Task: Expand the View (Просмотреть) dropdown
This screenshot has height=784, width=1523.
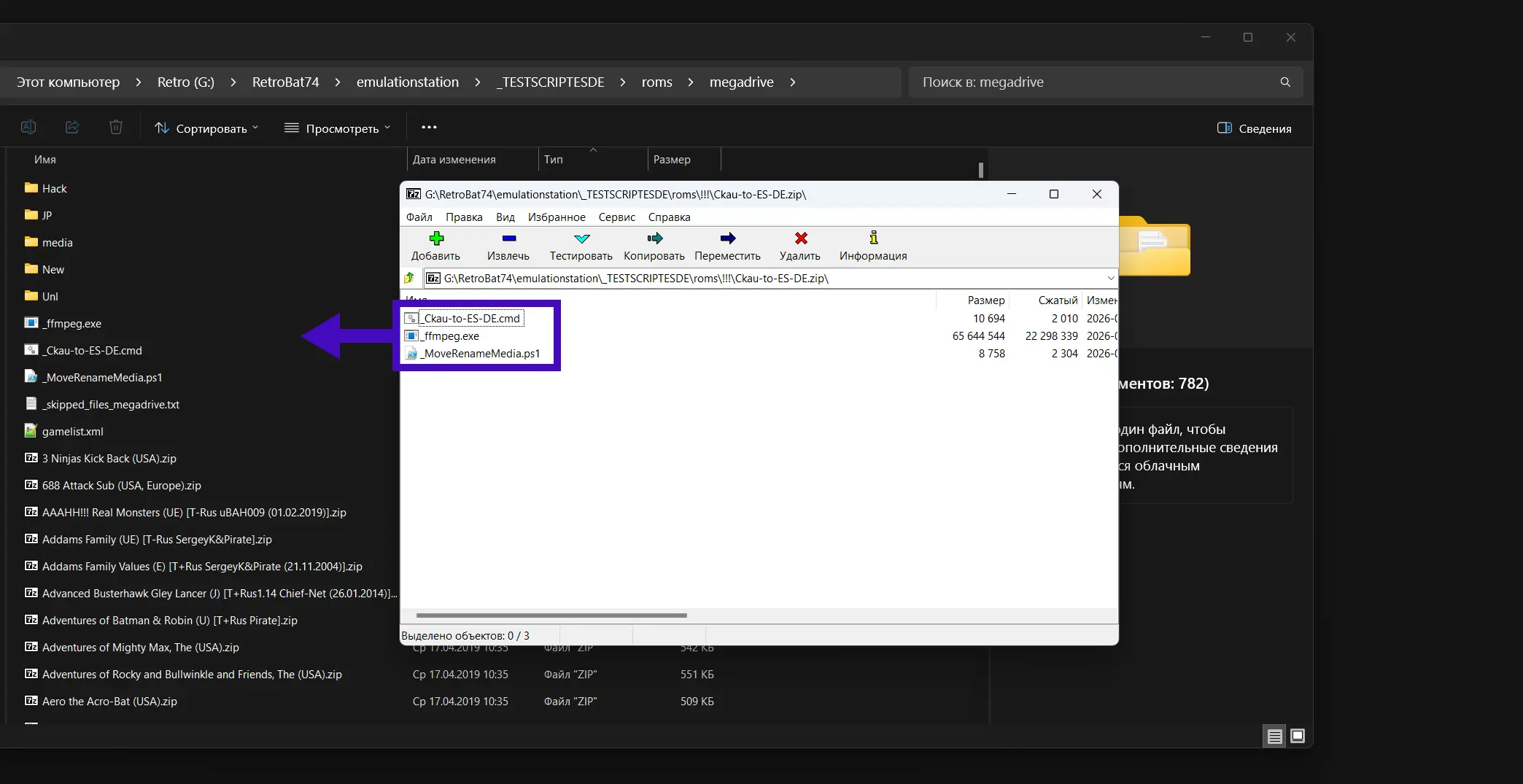Action: [338, 128]
